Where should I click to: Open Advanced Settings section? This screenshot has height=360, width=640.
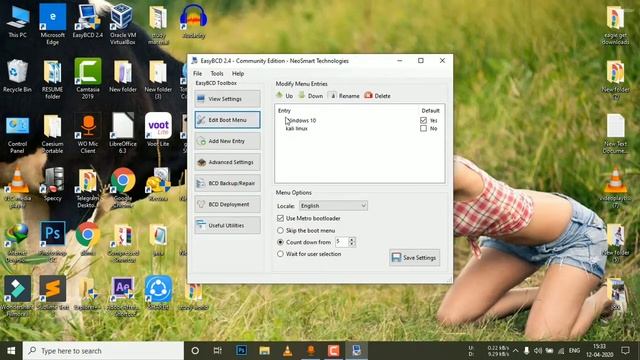tap(227, 162)
